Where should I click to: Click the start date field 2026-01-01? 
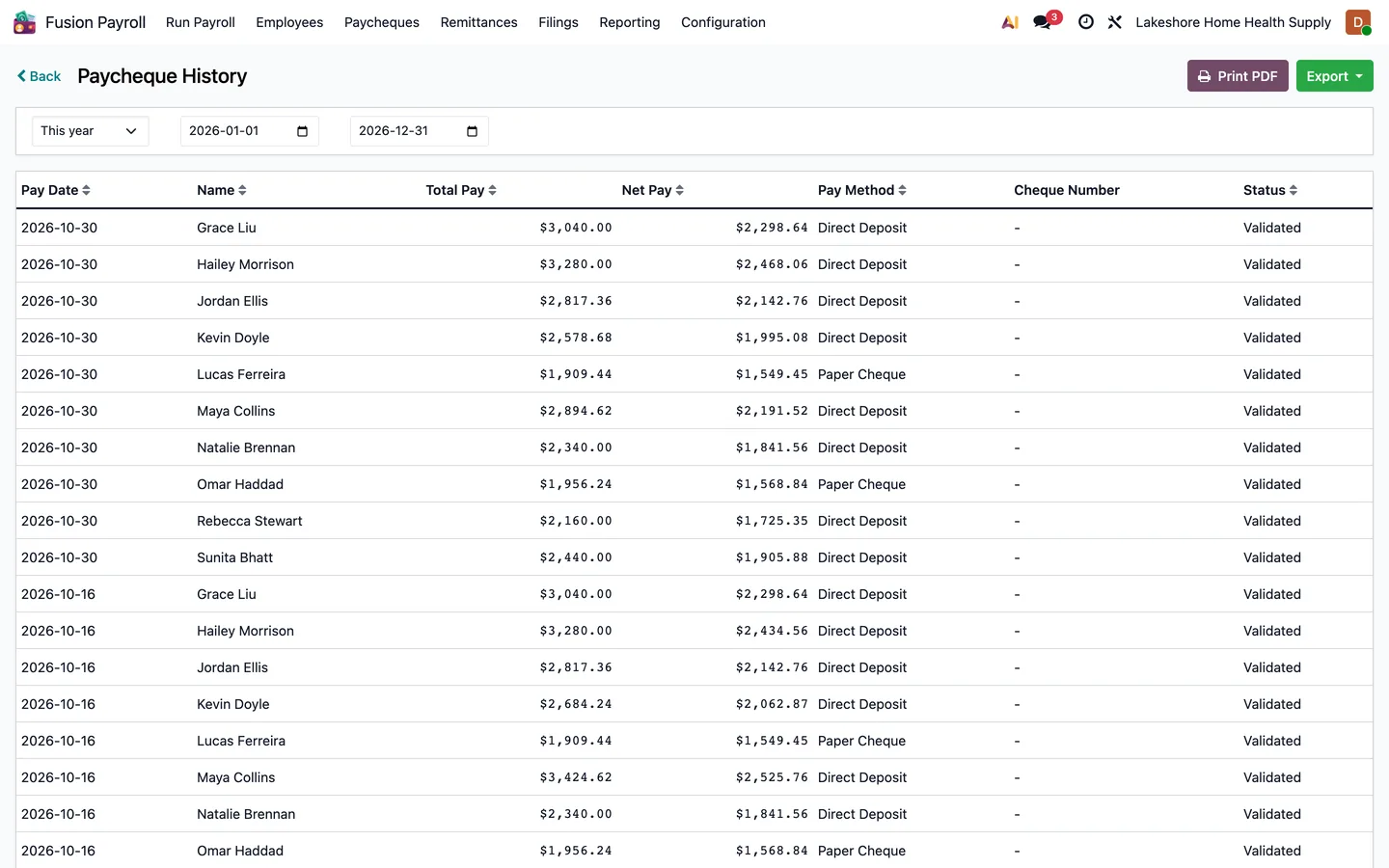pos(250,131)
